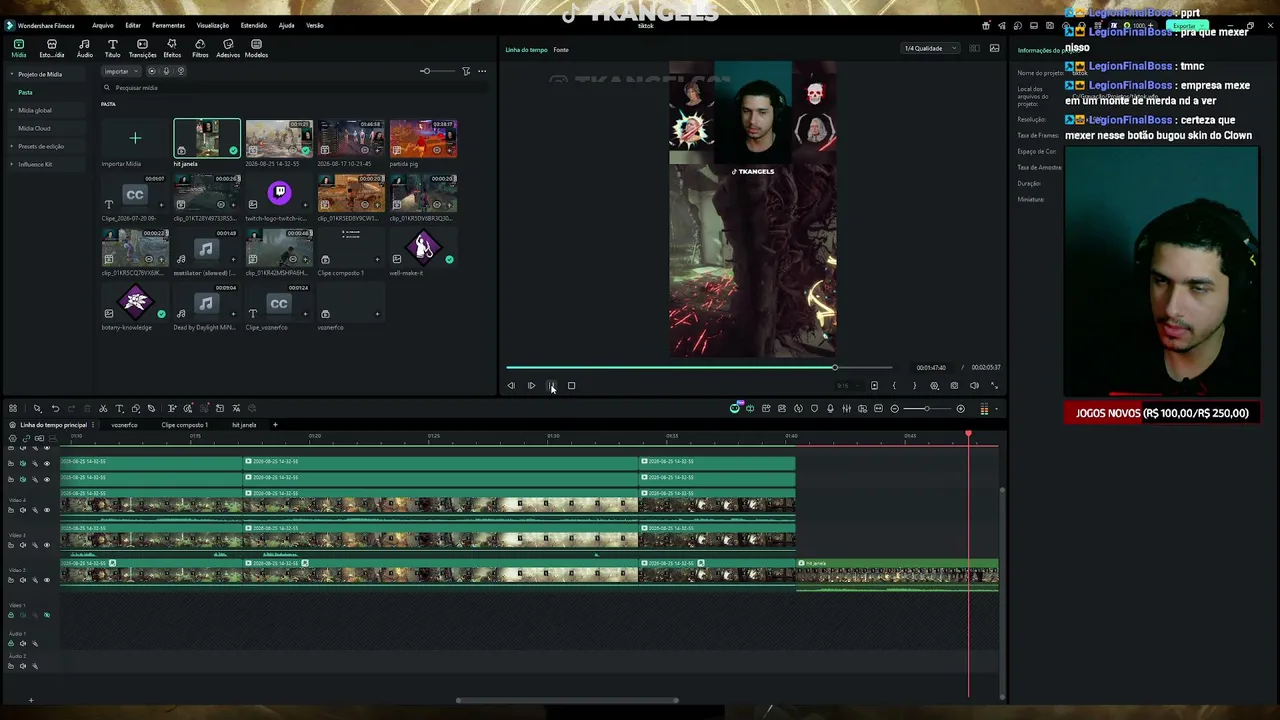Open the Modelos templates library
The height and width of the screenshot is (720, 1280).
coord(256,48)
